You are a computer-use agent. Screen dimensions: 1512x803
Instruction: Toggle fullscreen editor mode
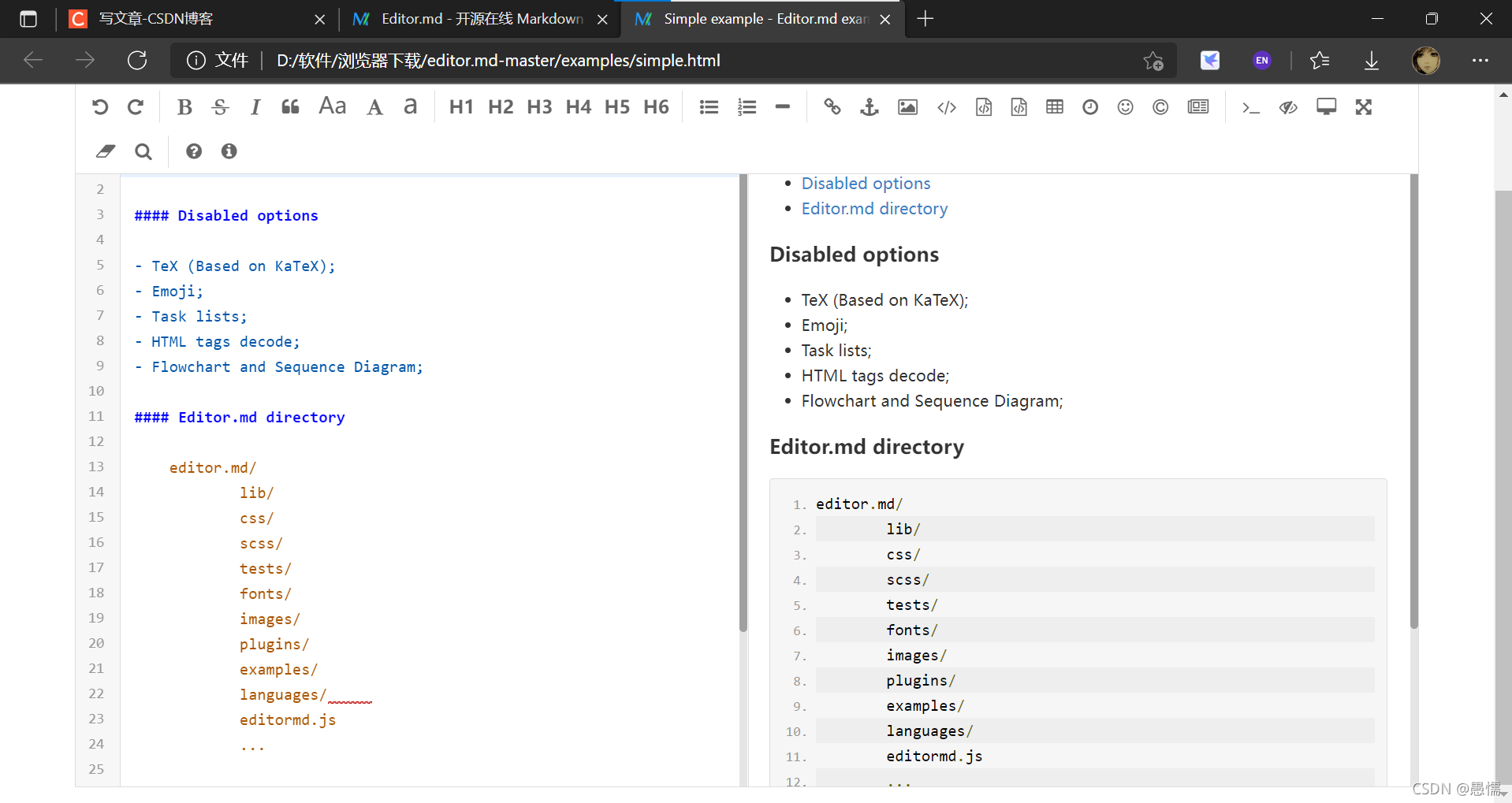click(x=1364, y=107)
